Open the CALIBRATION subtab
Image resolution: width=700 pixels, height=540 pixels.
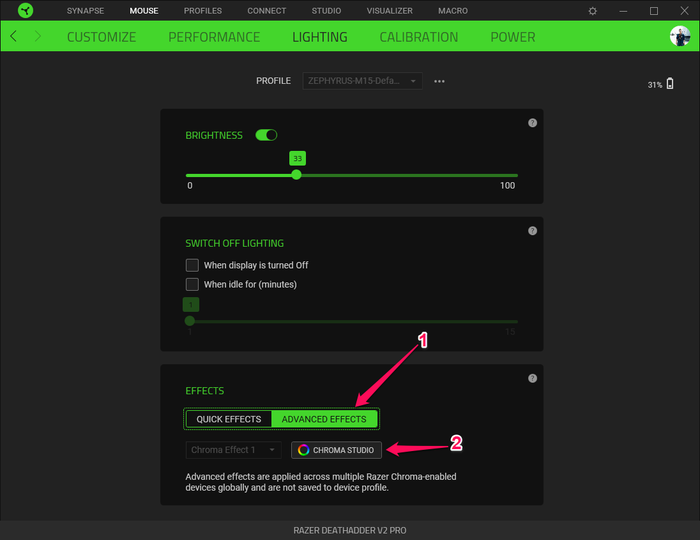pos(419,37)
